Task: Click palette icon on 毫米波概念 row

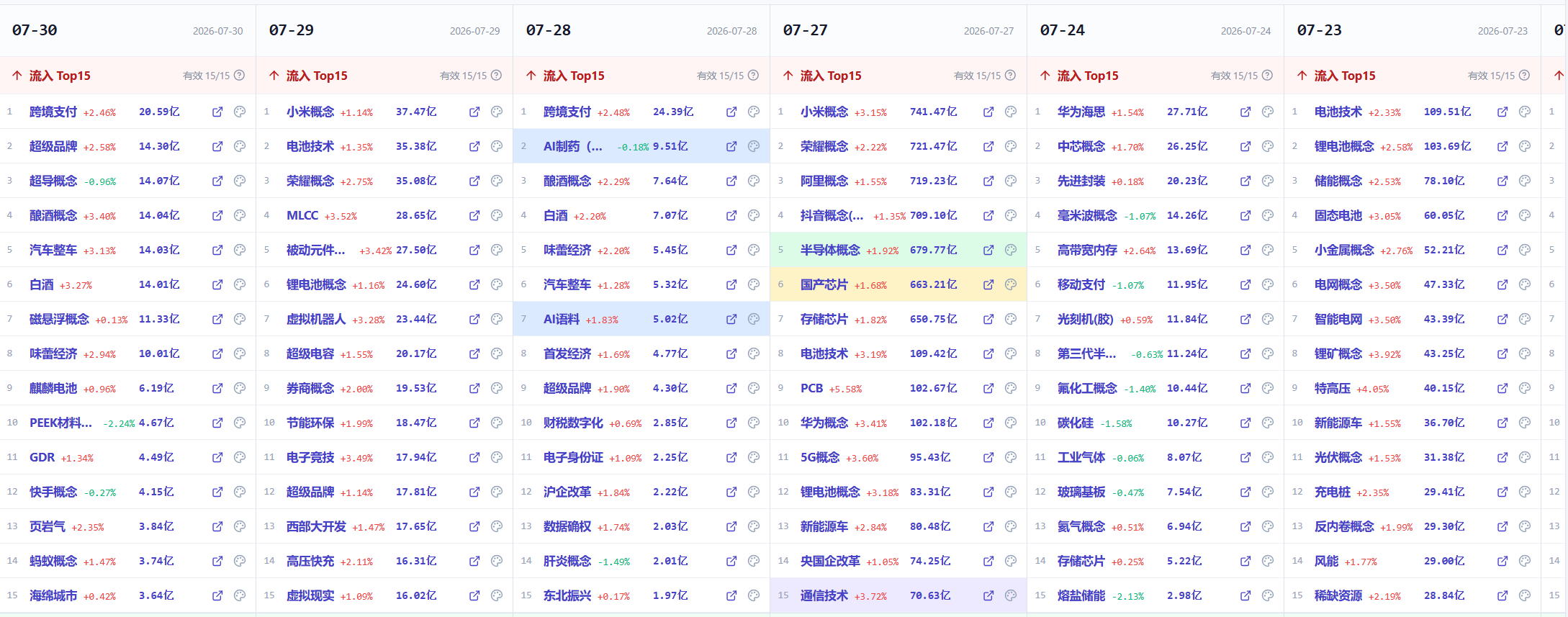Action: tap(1268, 215)
